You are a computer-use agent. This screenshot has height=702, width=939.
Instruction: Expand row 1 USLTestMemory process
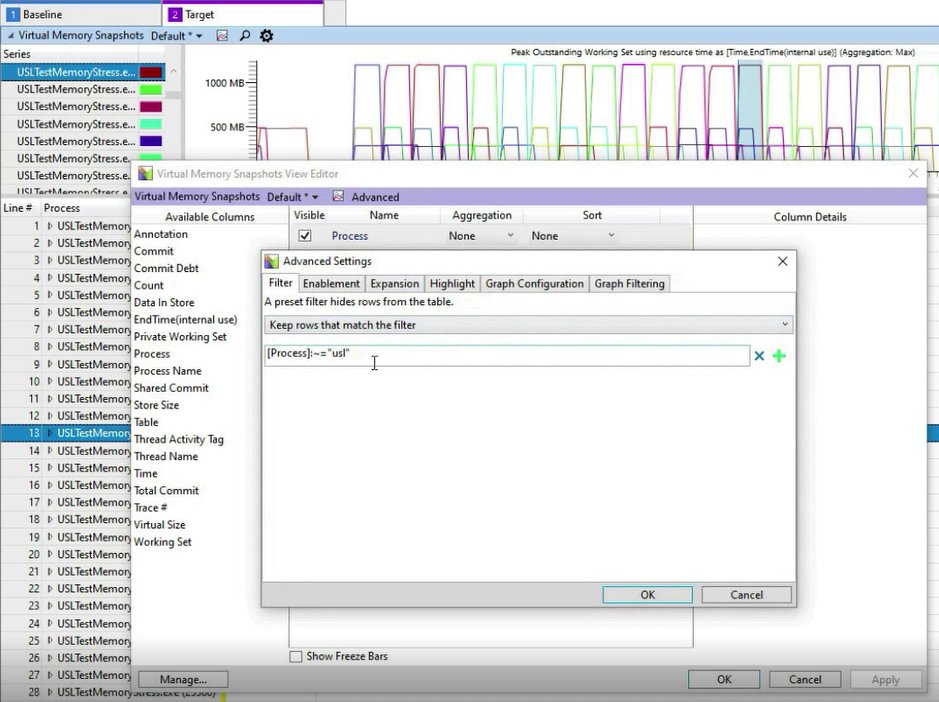coord(50,226)
